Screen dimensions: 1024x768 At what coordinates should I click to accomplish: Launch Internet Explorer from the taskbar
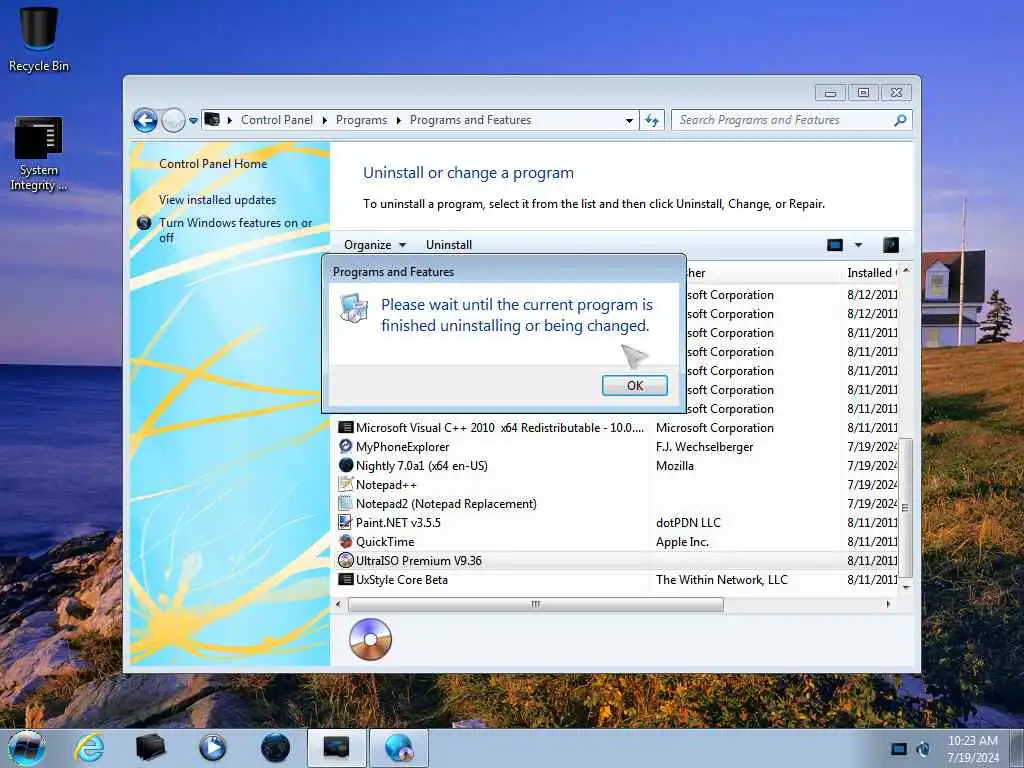click(89, 748)
